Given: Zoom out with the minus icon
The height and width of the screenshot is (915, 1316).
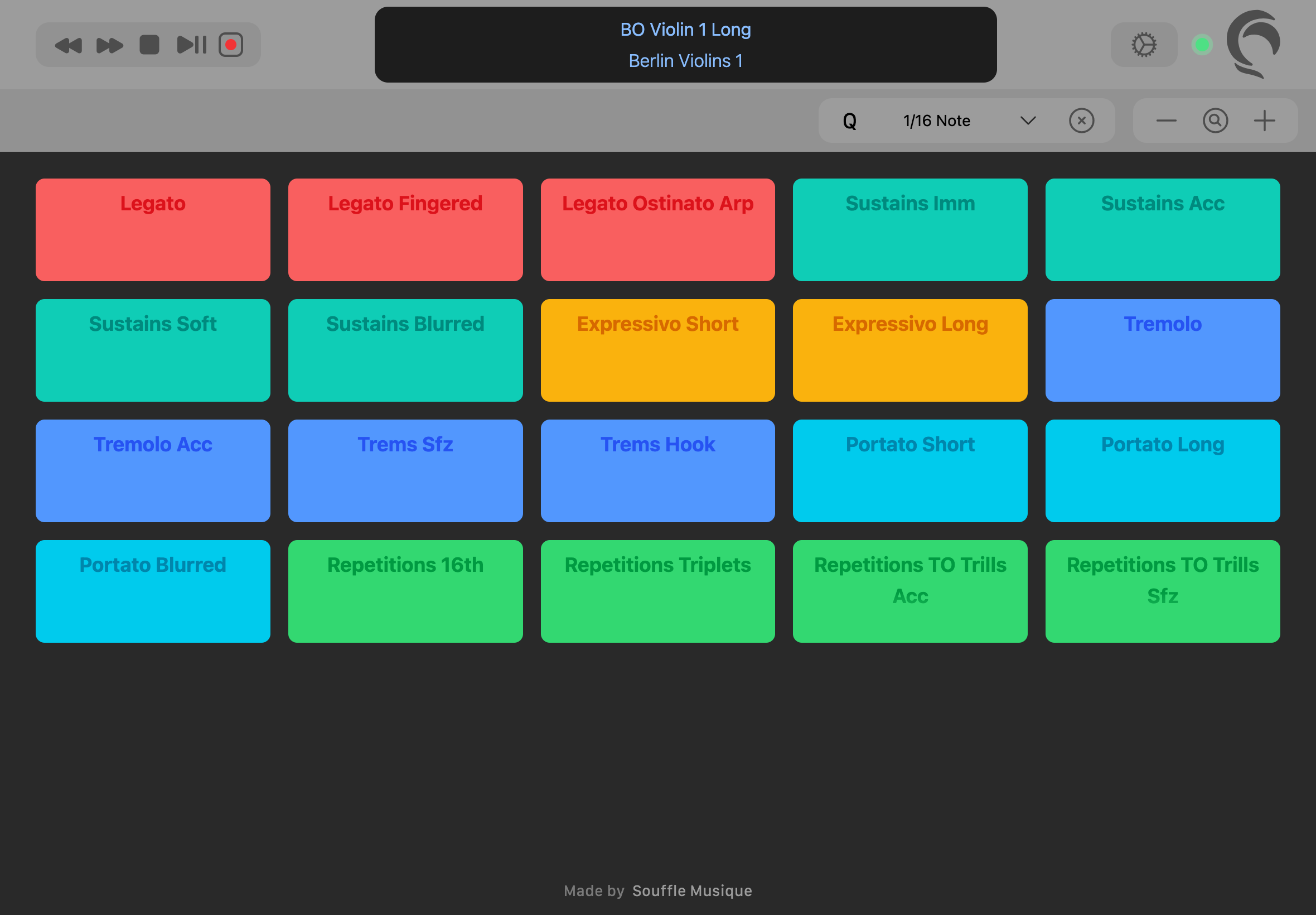Looking at the screenshot, I should click(1167, 121).
